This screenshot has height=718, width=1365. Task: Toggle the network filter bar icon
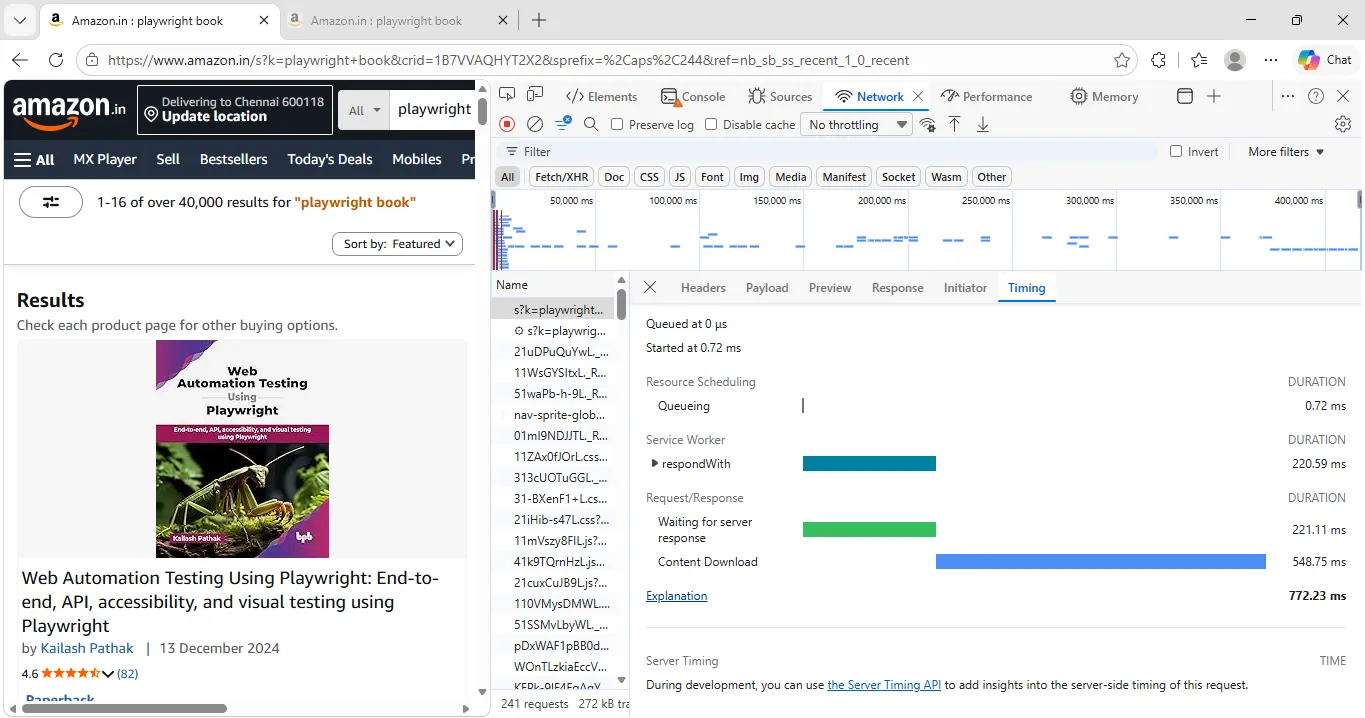point(563,124)
